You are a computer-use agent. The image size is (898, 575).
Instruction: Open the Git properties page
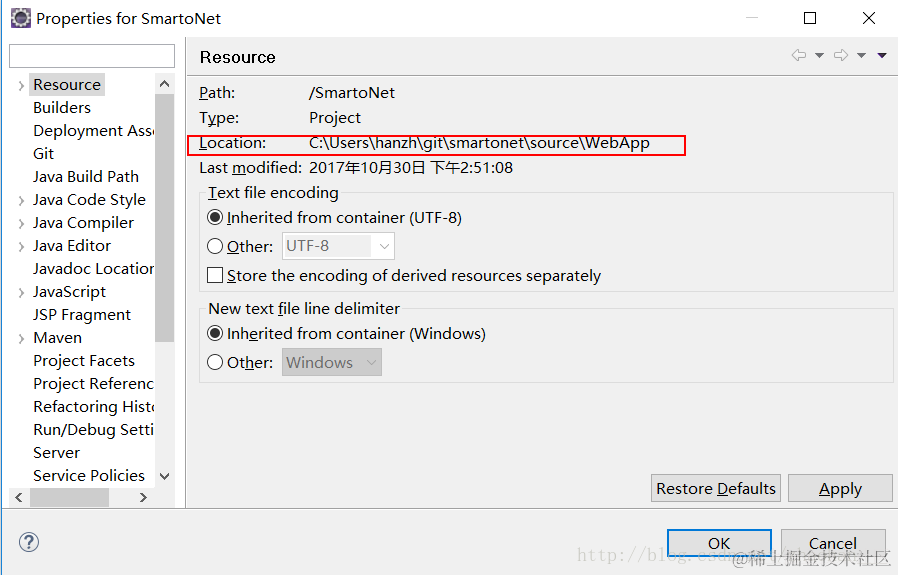coord(44,153)
